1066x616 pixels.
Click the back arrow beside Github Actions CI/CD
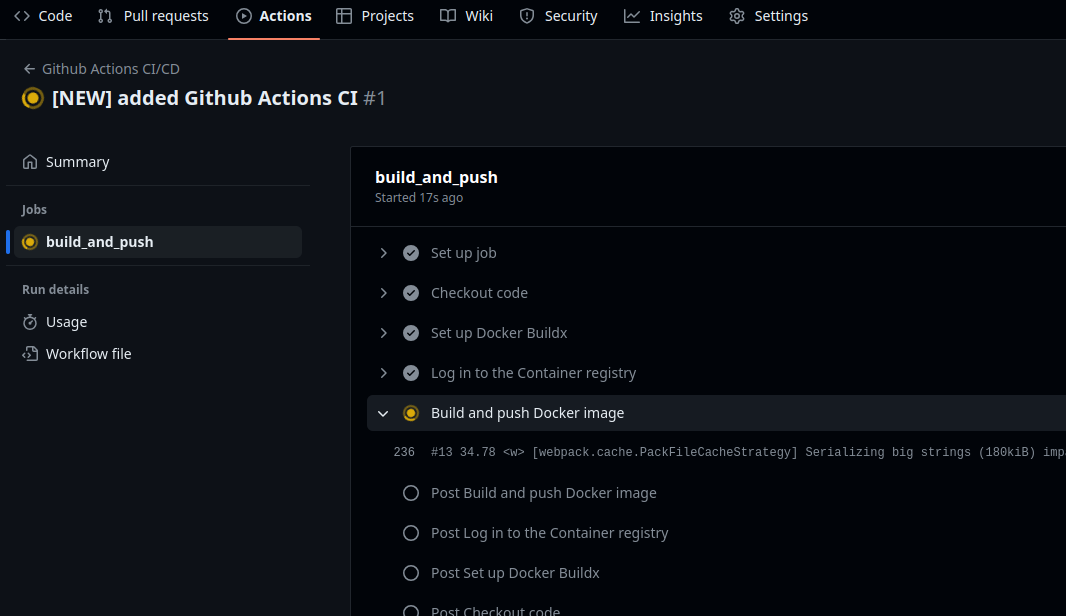click(29, 69)
